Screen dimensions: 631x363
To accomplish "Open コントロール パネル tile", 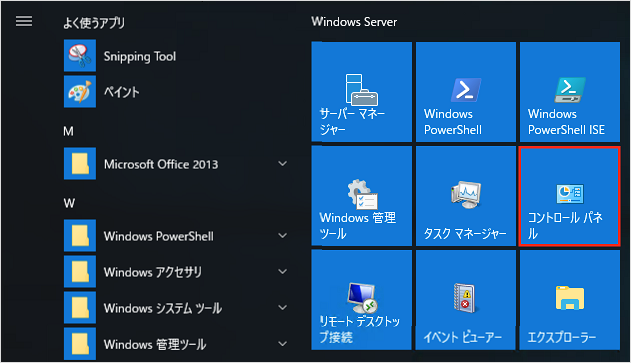I will [x=570, y=196].
